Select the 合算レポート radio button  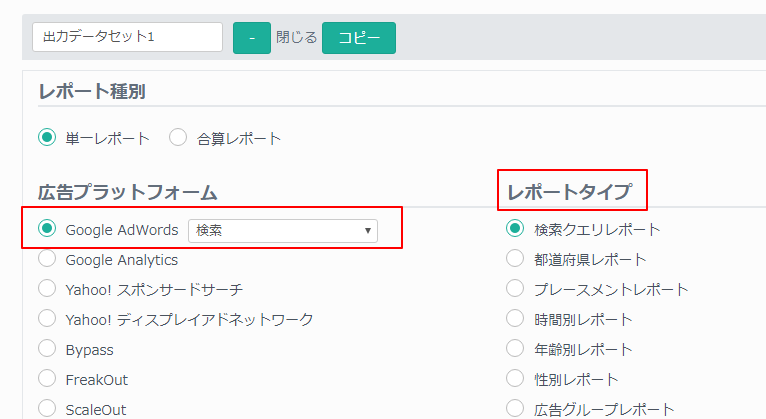178,137
